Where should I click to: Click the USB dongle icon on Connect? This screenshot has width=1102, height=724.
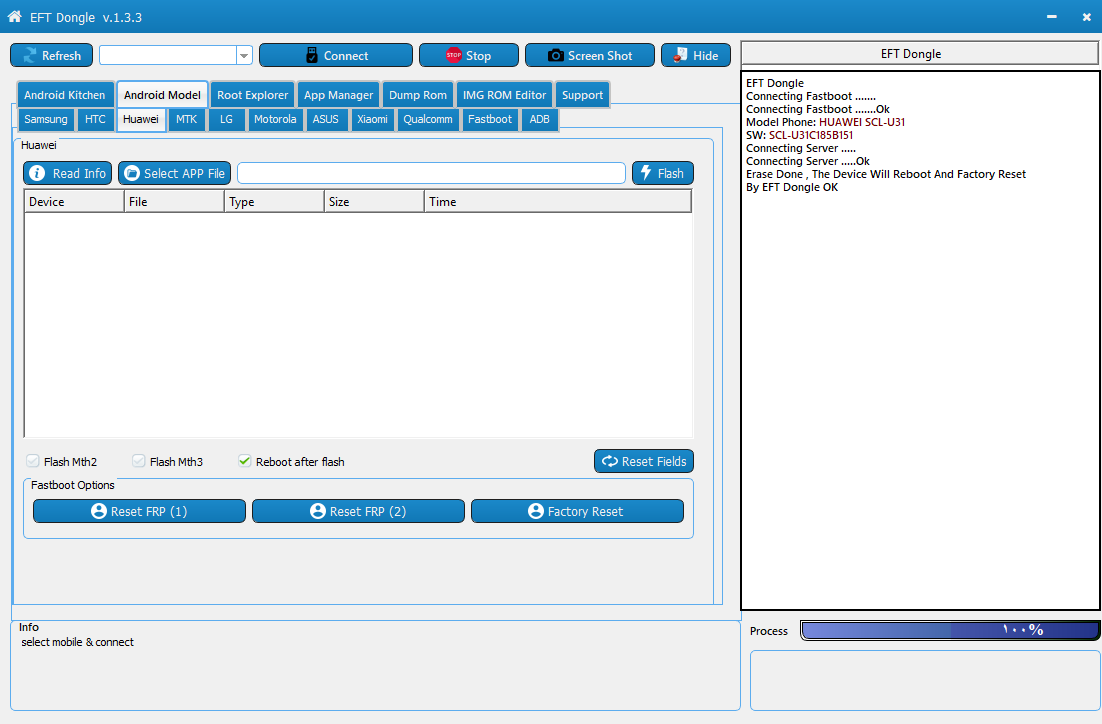[312, 56]
